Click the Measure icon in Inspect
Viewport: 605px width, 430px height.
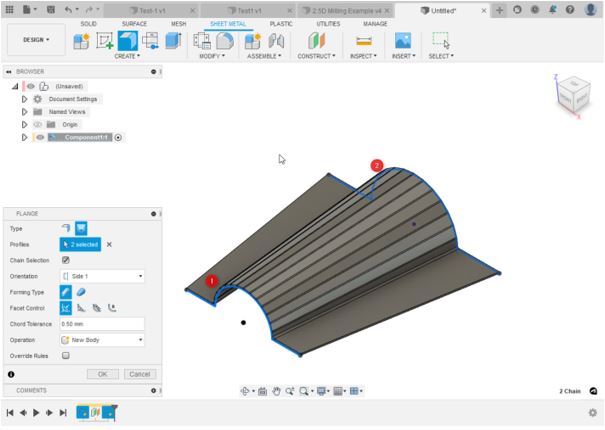pos(363,41)
